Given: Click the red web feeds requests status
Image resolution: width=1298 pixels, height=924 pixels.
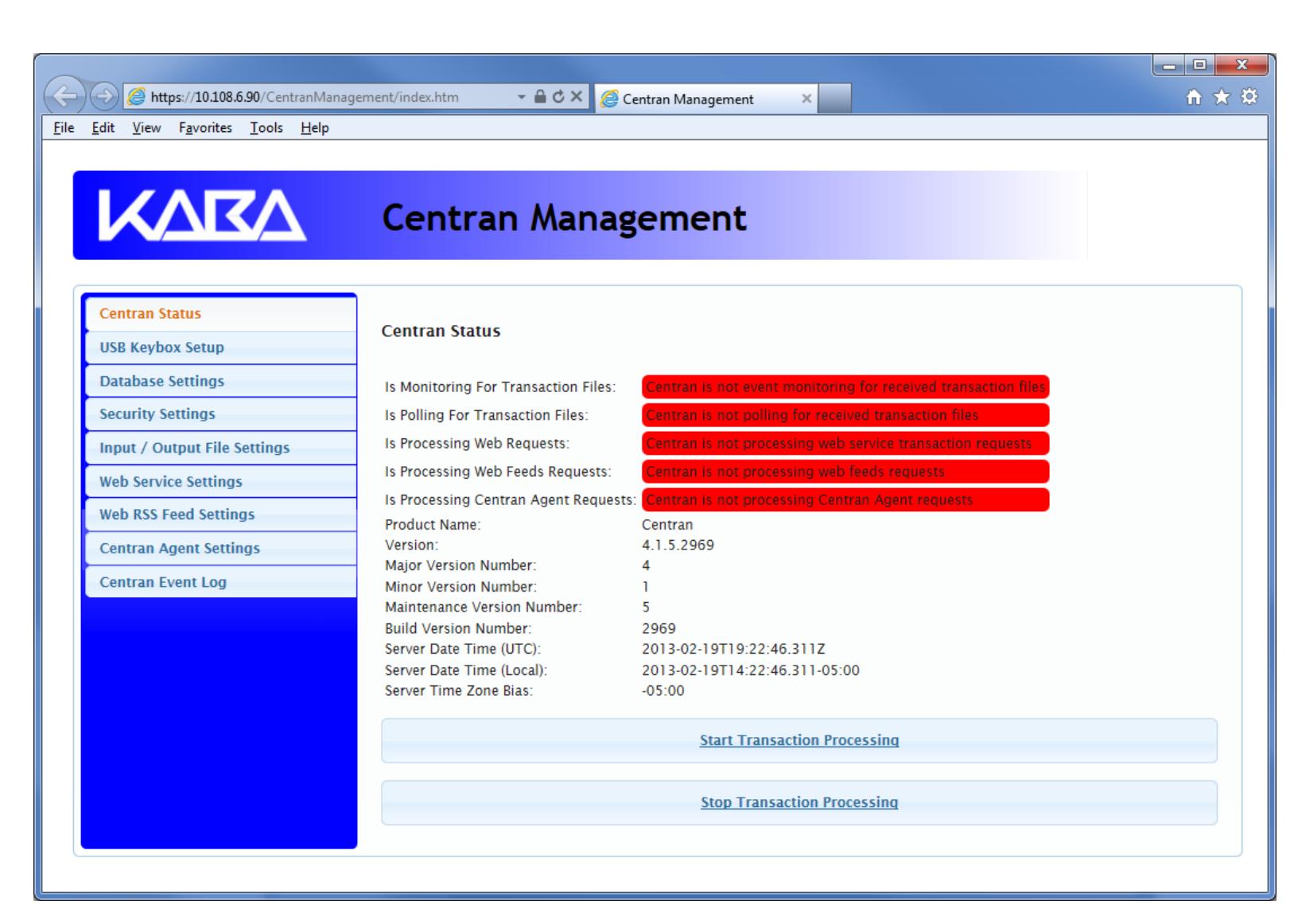Looking at the screenshot, I should pyautogui.click(x=845, y=472).
